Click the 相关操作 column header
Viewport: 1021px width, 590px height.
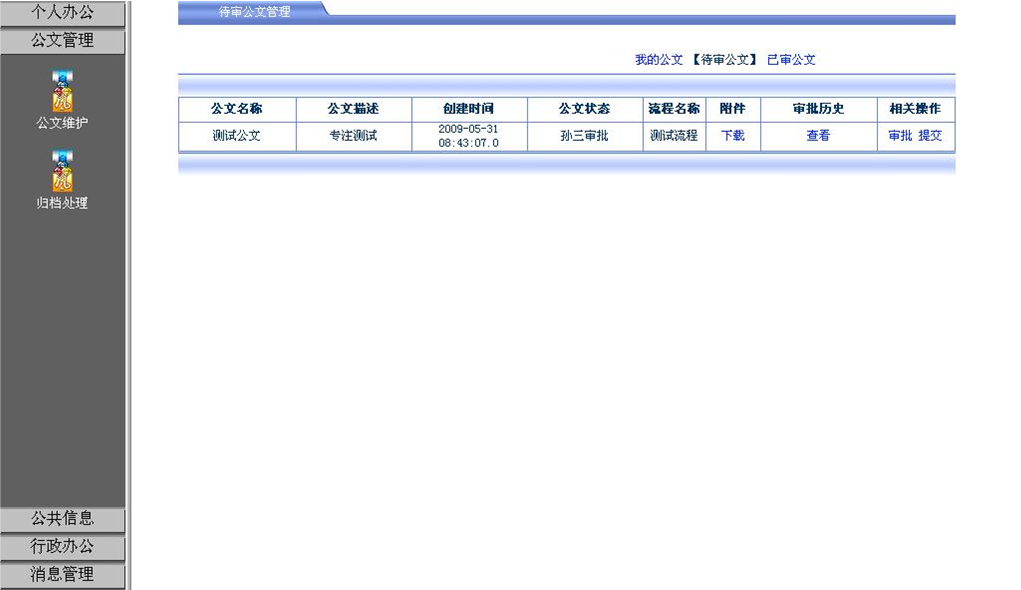pos(916,109)
